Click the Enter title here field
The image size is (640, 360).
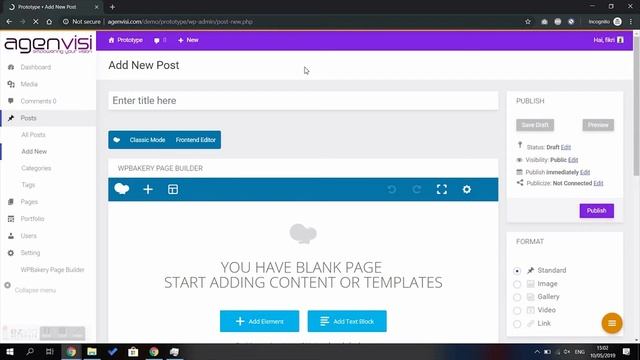click(303, 100)
